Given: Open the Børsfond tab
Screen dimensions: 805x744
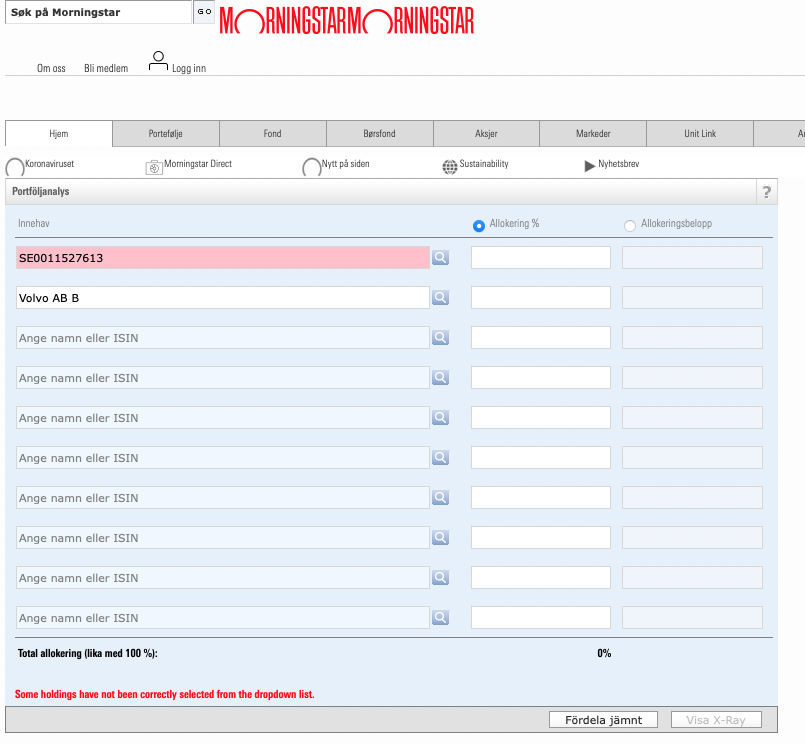Looking at the screenshot, I should pyautogui.click(x=379, y=134).
